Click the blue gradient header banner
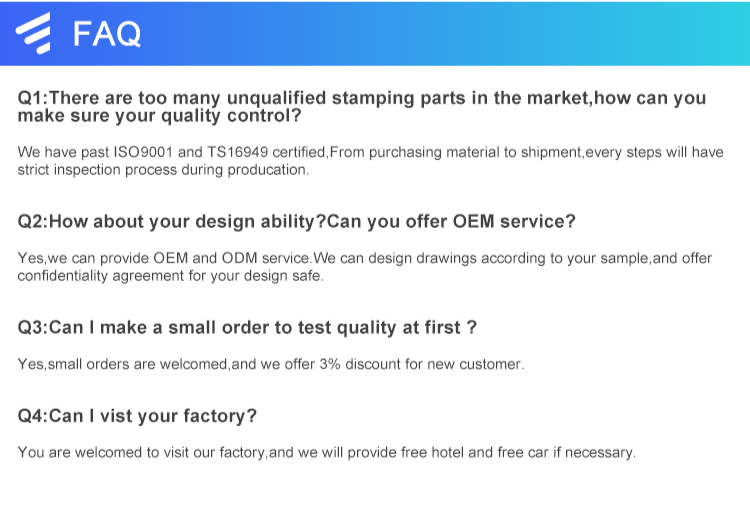 pos(450,33)
